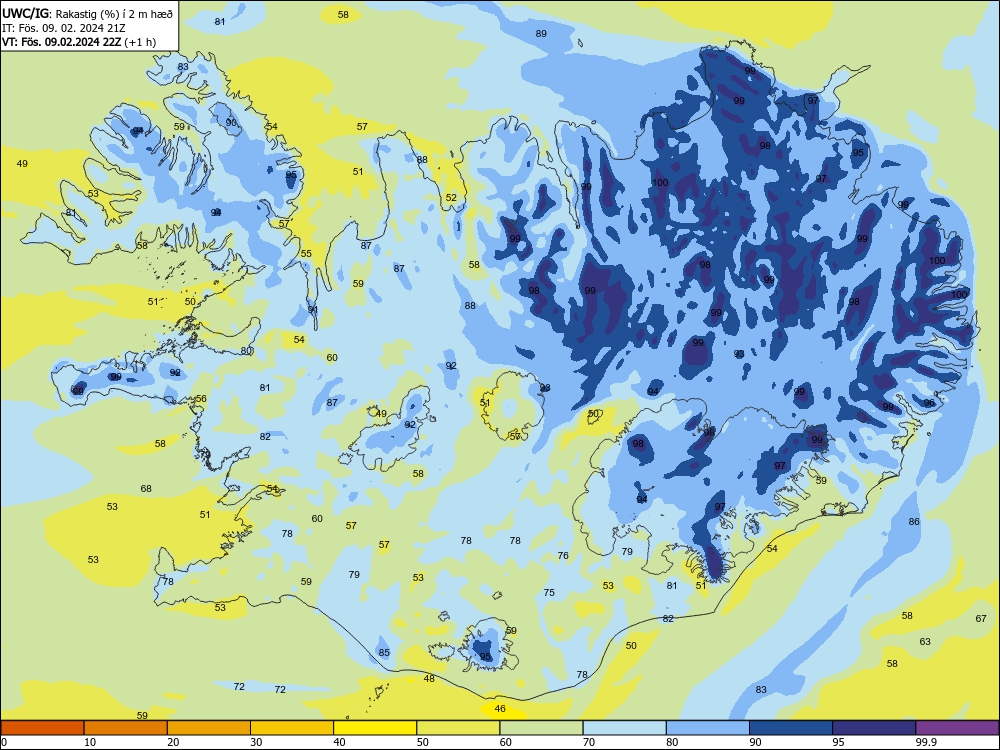Click the humidity value 85 on the map
Viewport: 1000px width, 750px height.
tap(384, 652)
